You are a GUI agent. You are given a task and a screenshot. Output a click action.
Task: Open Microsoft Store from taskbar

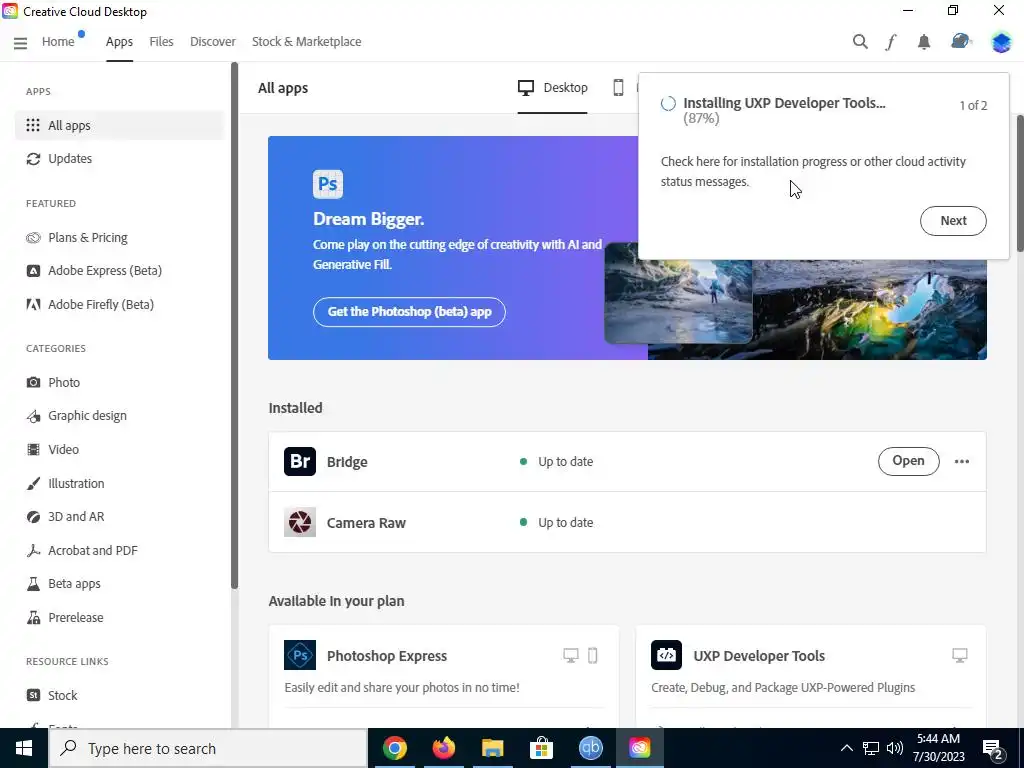(541, 748)
